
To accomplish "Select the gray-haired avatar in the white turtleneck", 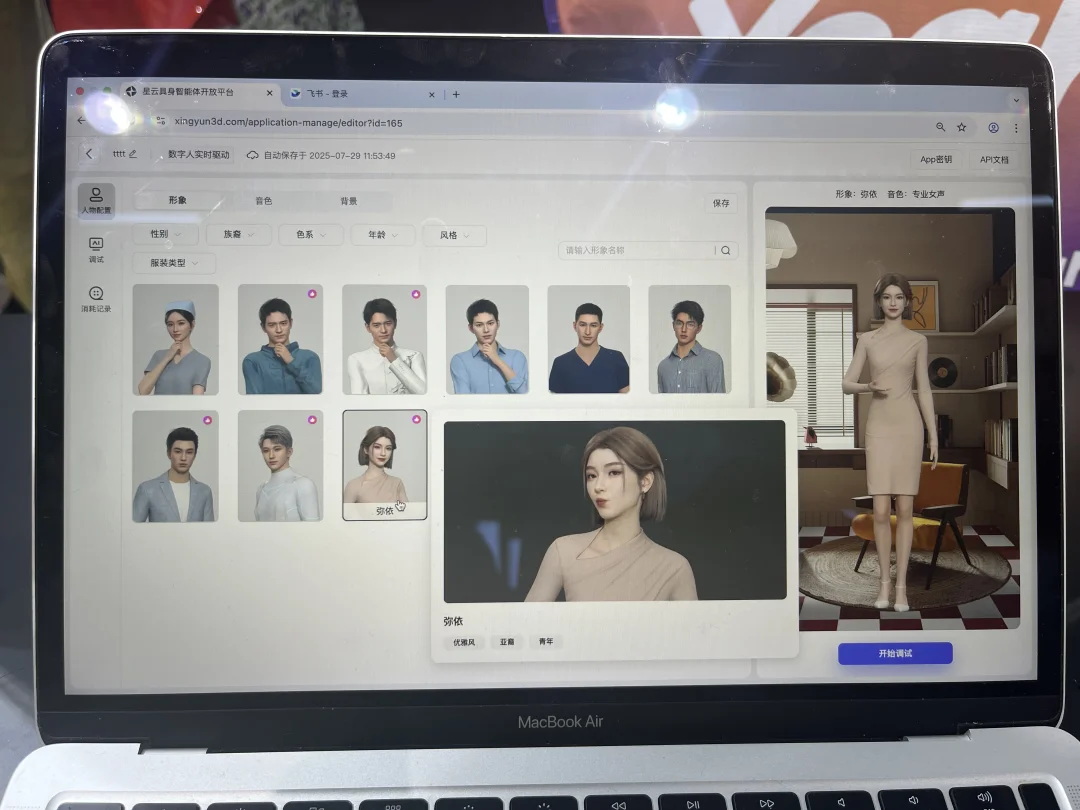I will click(x=280, y=466).
